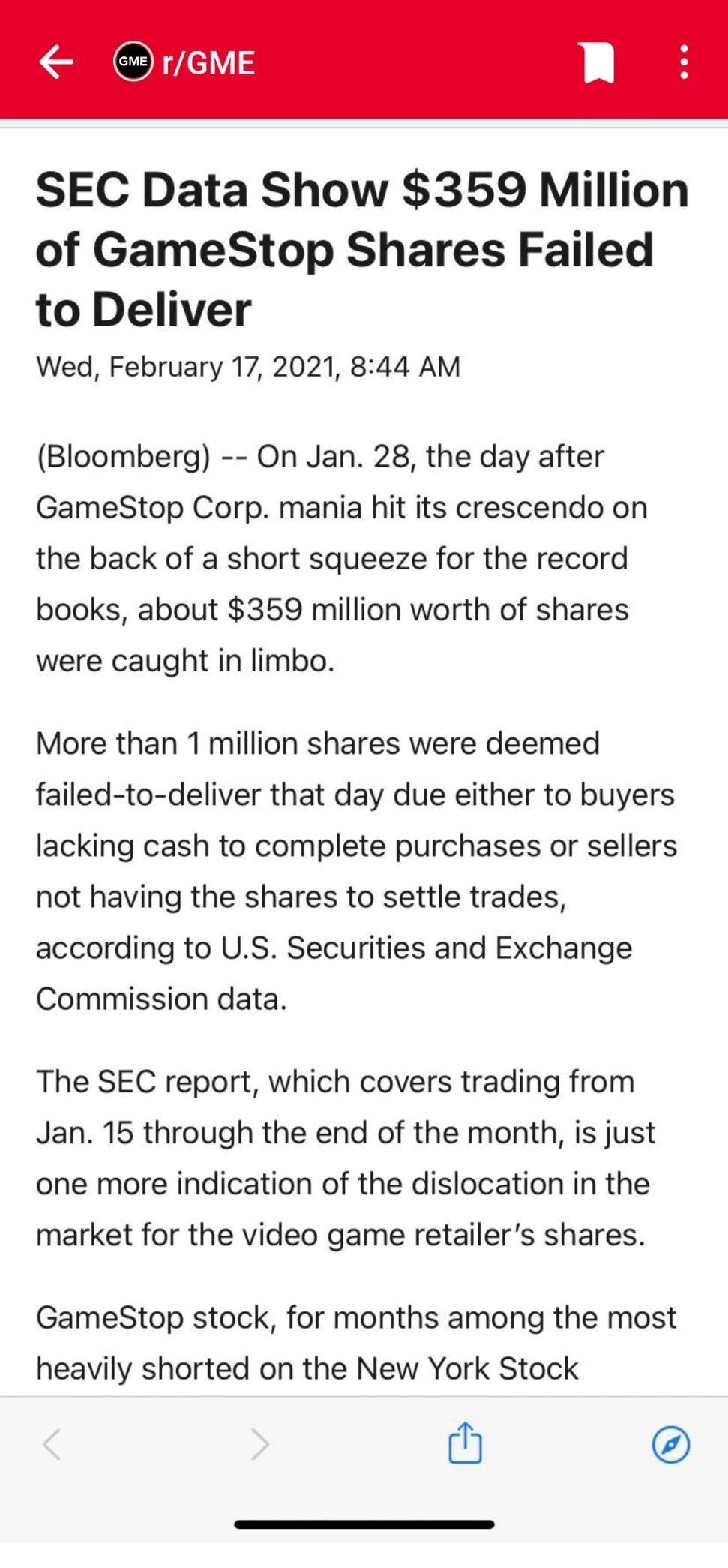728x1568 pixels.
Task: Tap the article date Wed, February 17, 2021
Action: coord(248,367)
